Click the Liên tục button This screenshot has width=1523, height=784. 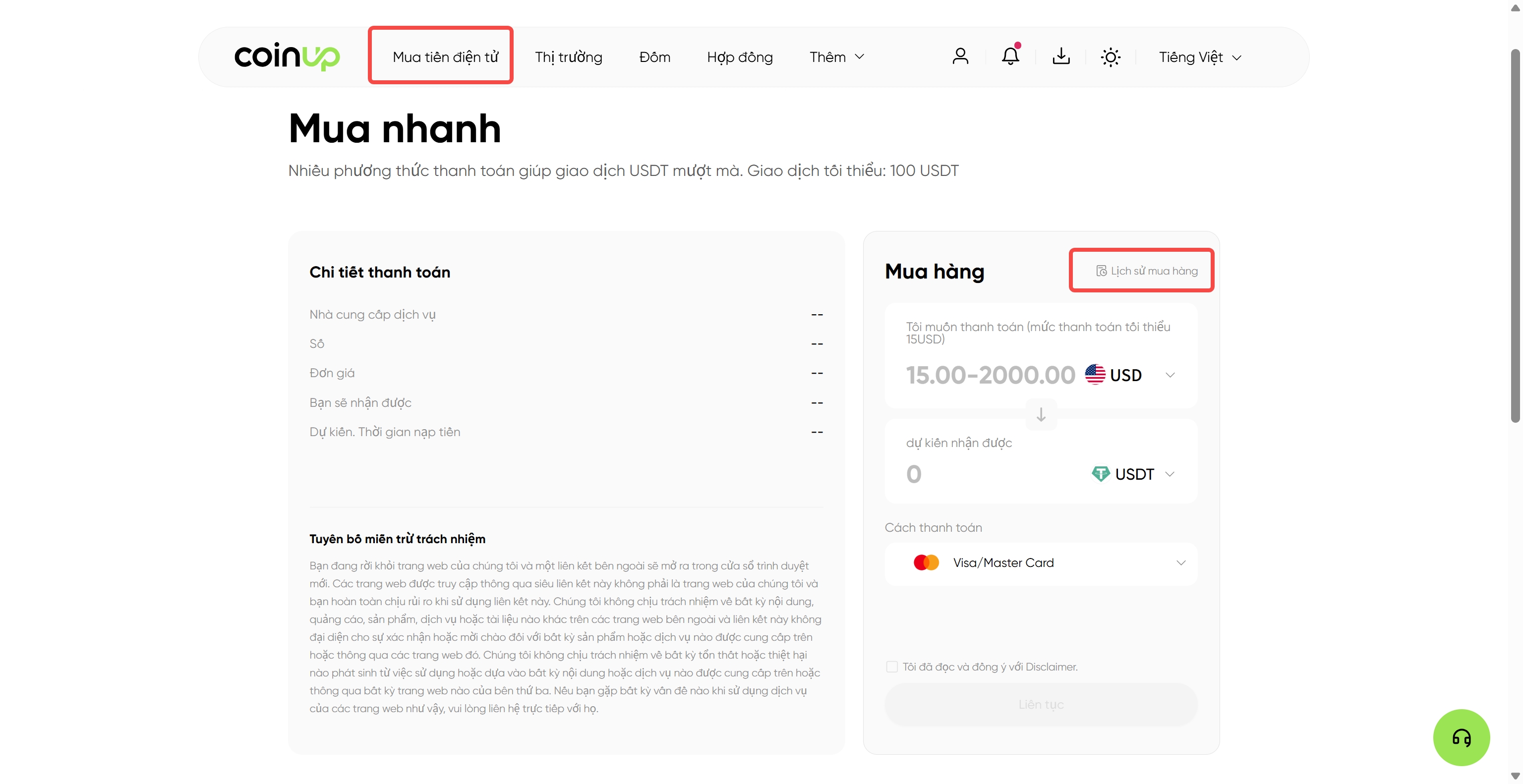click(x=1041, y=704)
